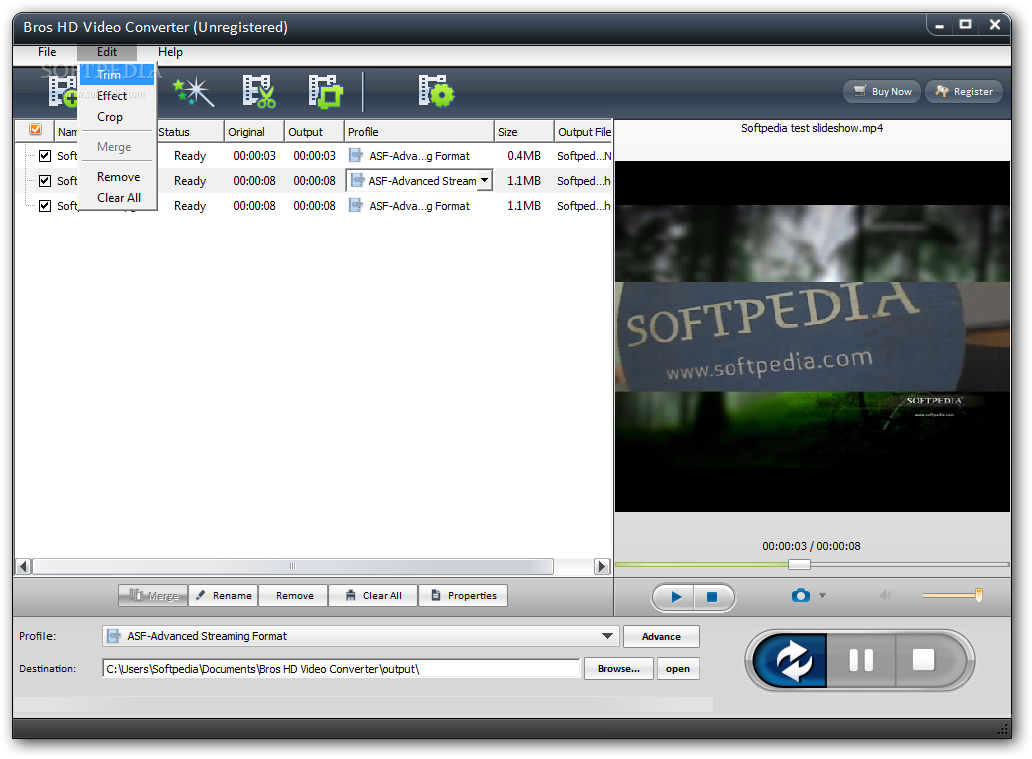Viewport: 1032px width, 759px height.
Task: Click the Rename button below the list
Action: (x=223, y=596)
